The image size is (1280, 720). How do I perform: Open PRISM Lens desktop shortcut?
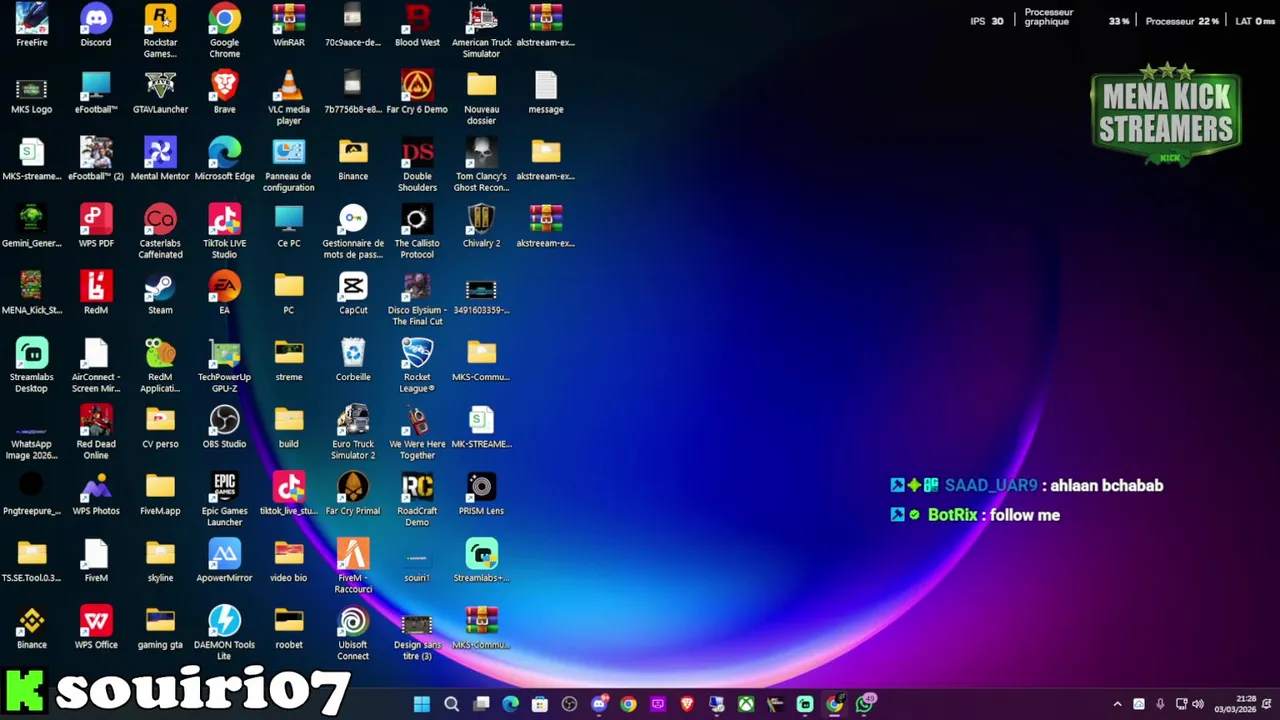481,494
